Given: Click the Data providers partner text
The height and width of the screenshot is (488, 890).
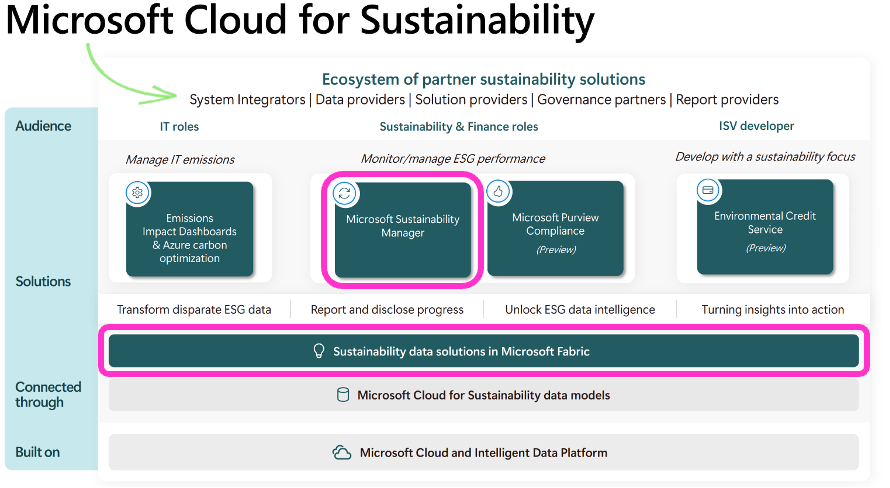Looking at the screenshot, I should (360, 100).
